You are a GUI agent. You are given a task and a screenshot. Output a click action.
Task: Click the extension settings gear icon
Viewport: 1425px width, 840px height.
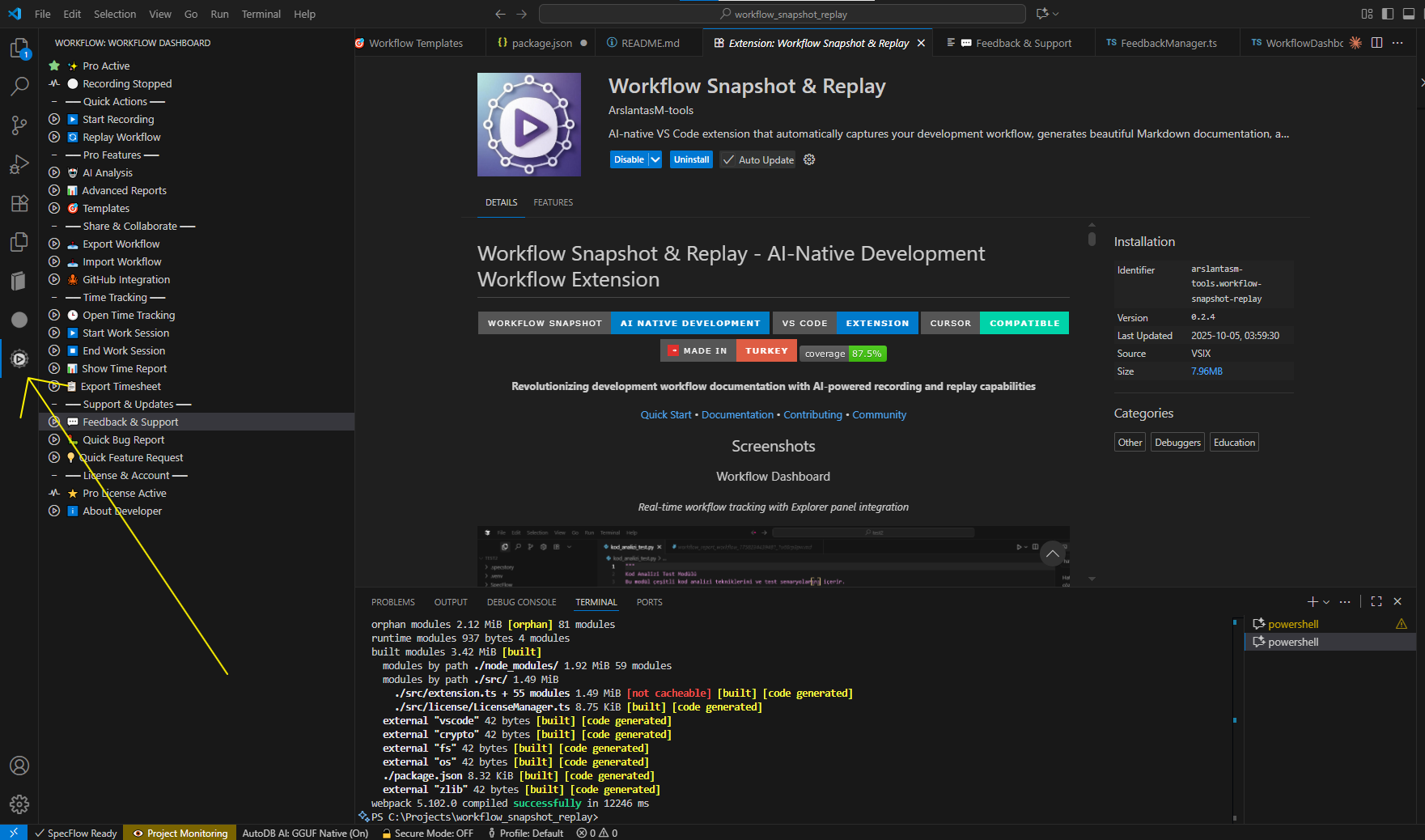click(x=809, y=159)
